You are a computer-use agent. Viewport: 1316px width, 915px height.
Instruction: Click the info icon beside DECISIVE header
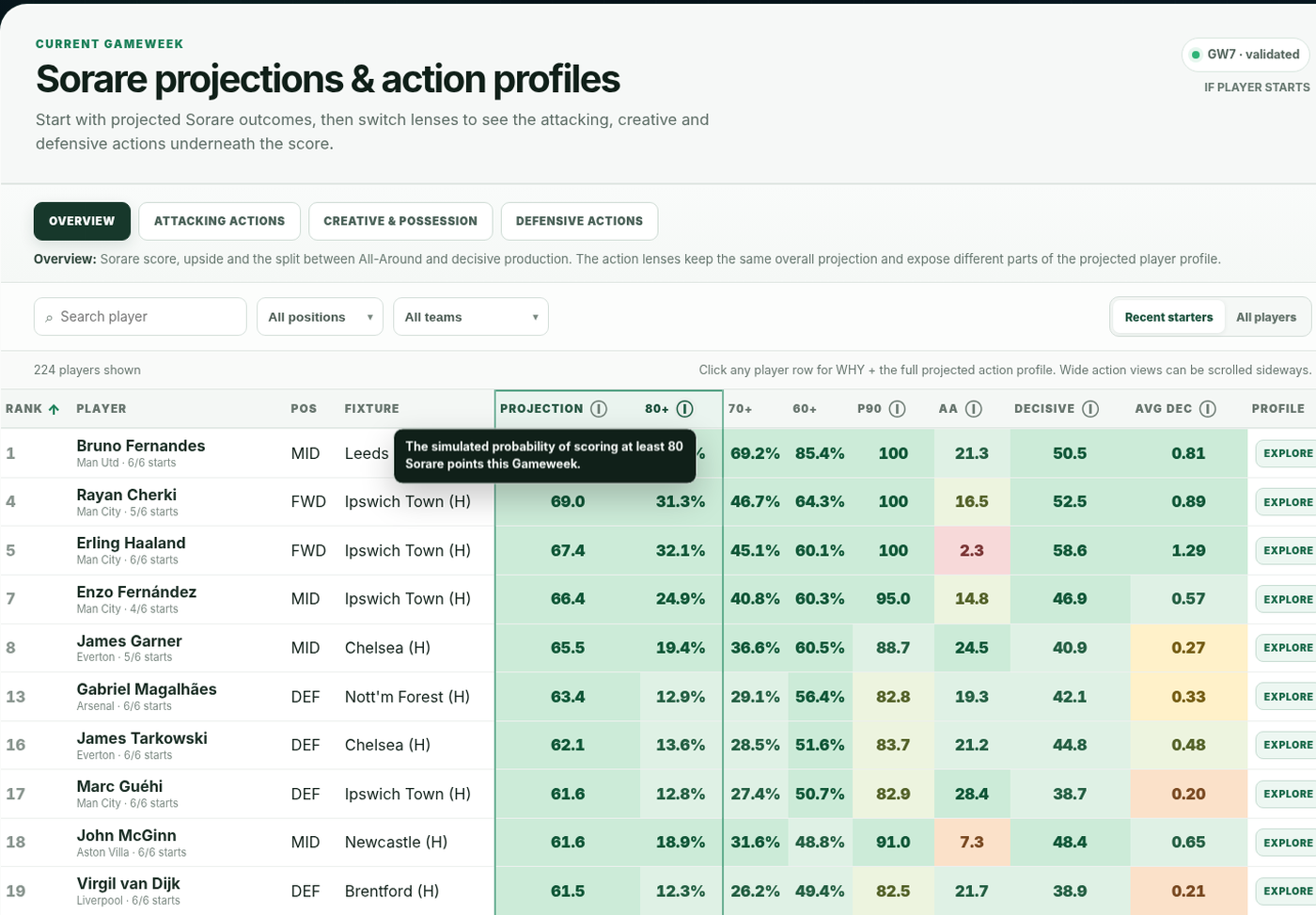pyautogui.click(x=1090, y=409)
